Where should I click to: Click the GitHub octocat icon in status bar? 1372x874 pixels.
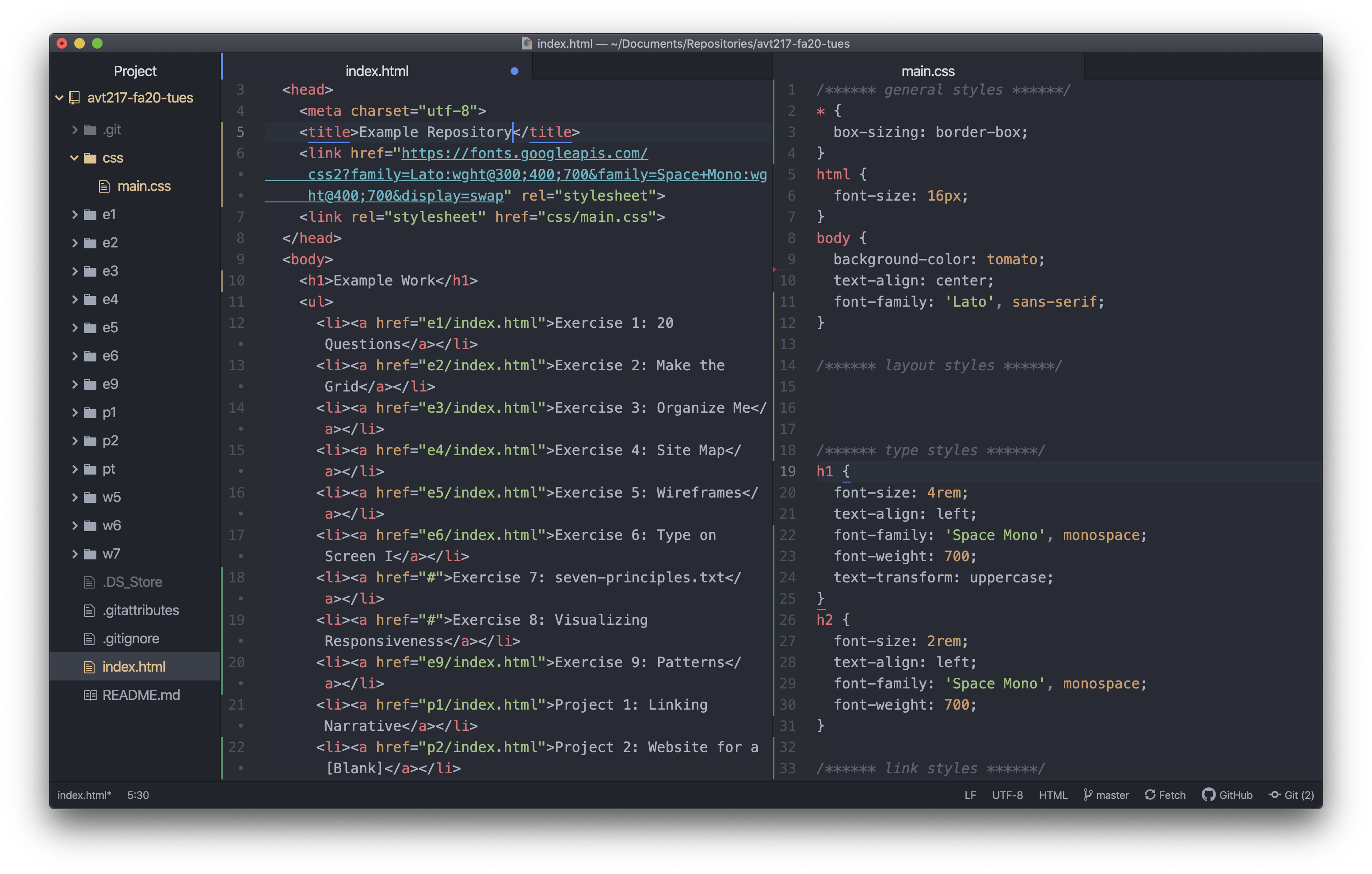[1208, 795]
